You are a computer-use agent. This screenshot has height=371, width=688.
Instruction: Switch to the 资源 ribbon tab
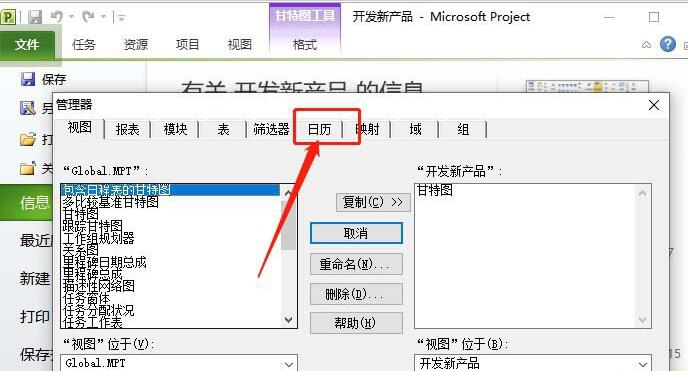click(x=136, y=44)
